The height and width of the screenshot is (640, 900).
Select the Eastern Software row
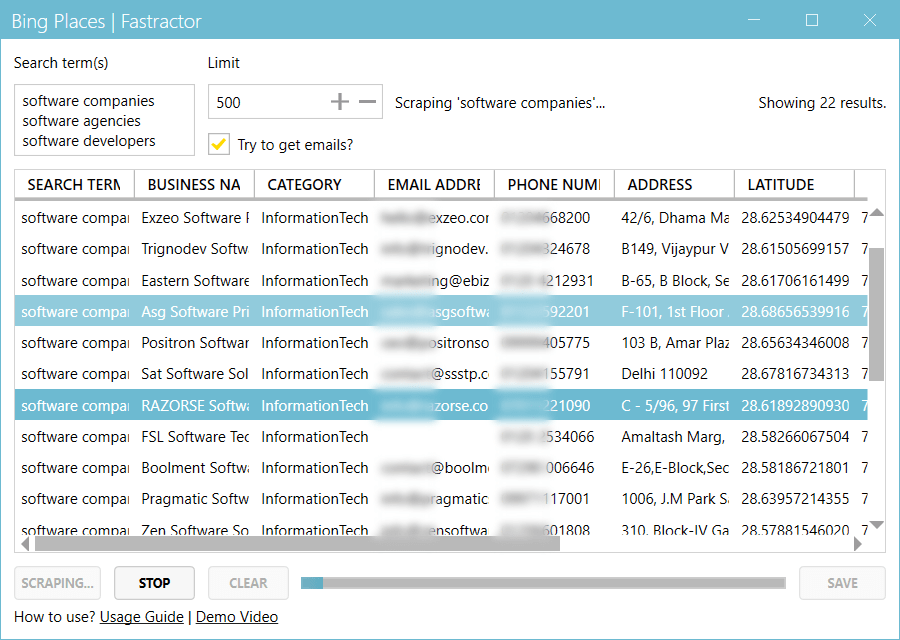point(441,280)
